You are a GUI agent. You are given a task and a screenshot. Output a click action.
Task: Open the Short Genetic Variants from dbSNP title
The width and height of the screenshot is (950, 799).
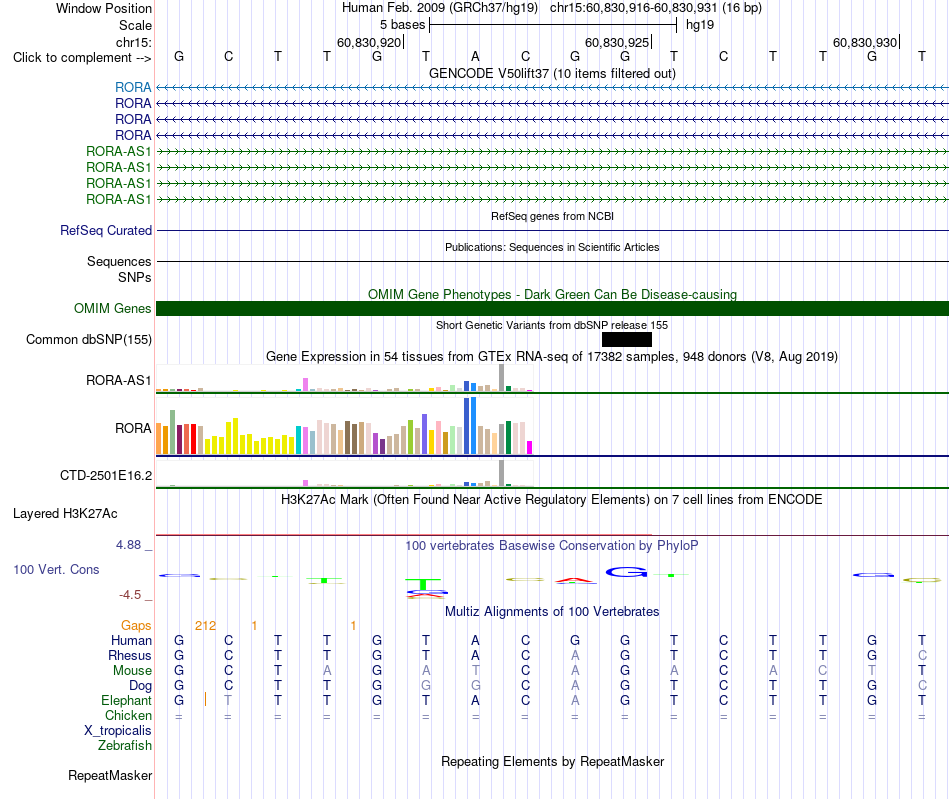click(552, 325)
